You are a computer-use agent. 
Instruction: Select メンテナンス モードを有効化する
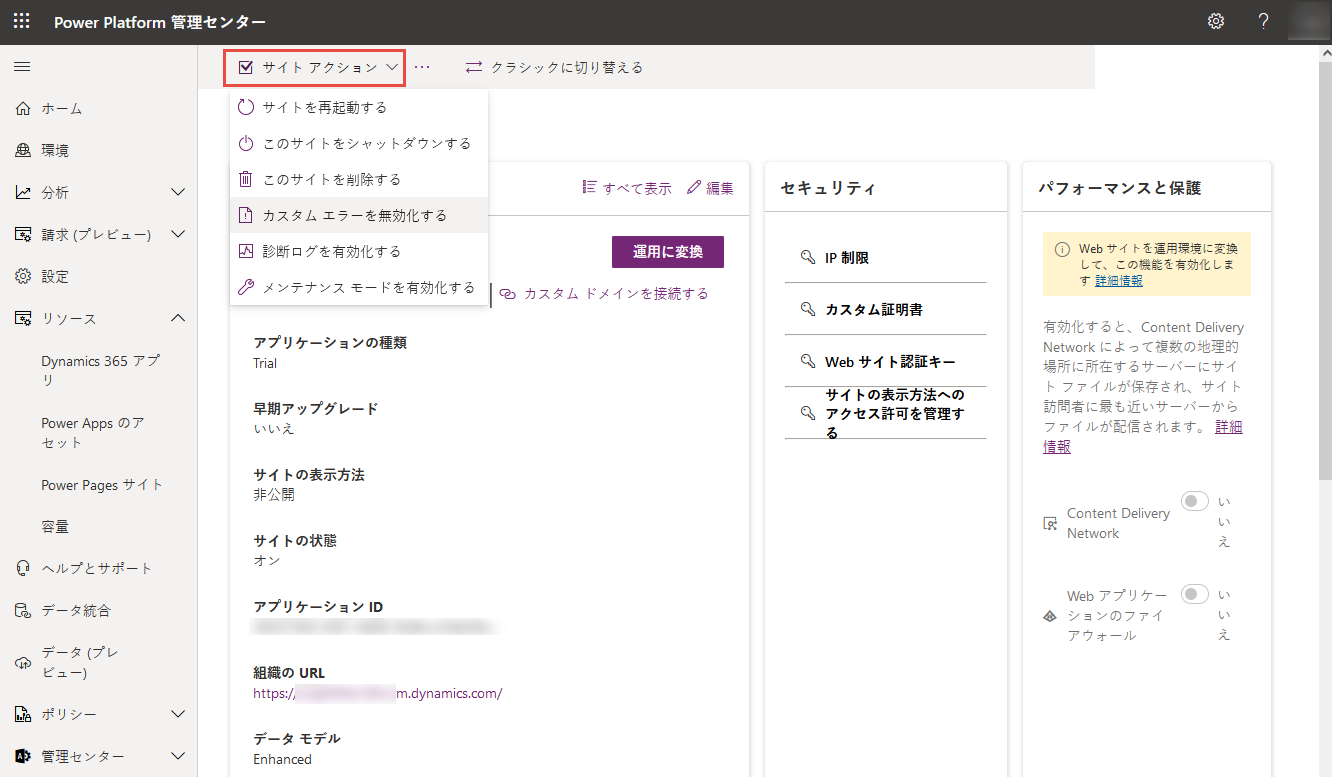pos(359,287)
